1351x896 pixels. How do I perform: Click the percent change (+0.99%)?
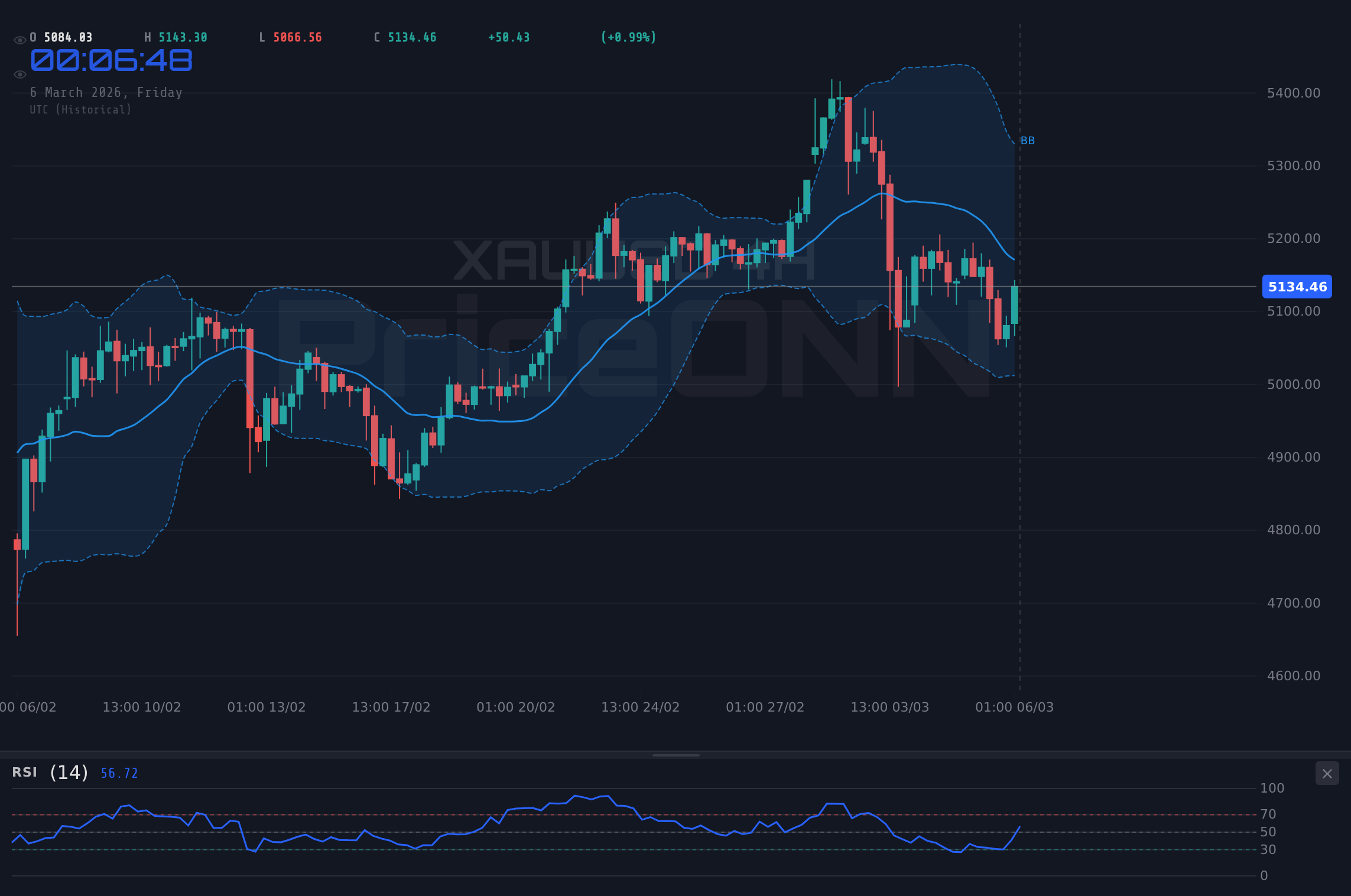pyautogui.click(x=628, y=37)
